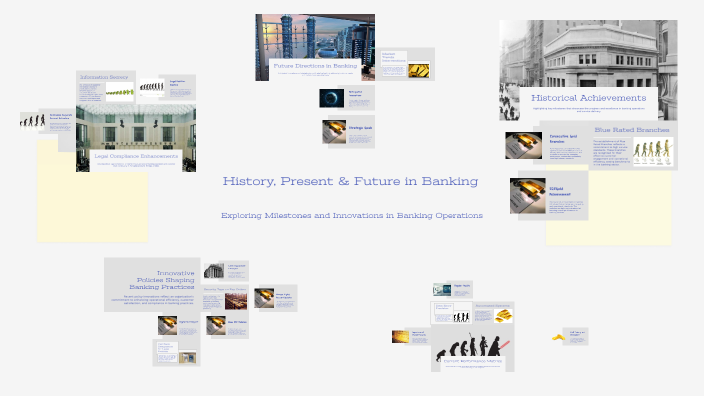Click the gold bar photo beside Strategic Goals

pos(334,132)
